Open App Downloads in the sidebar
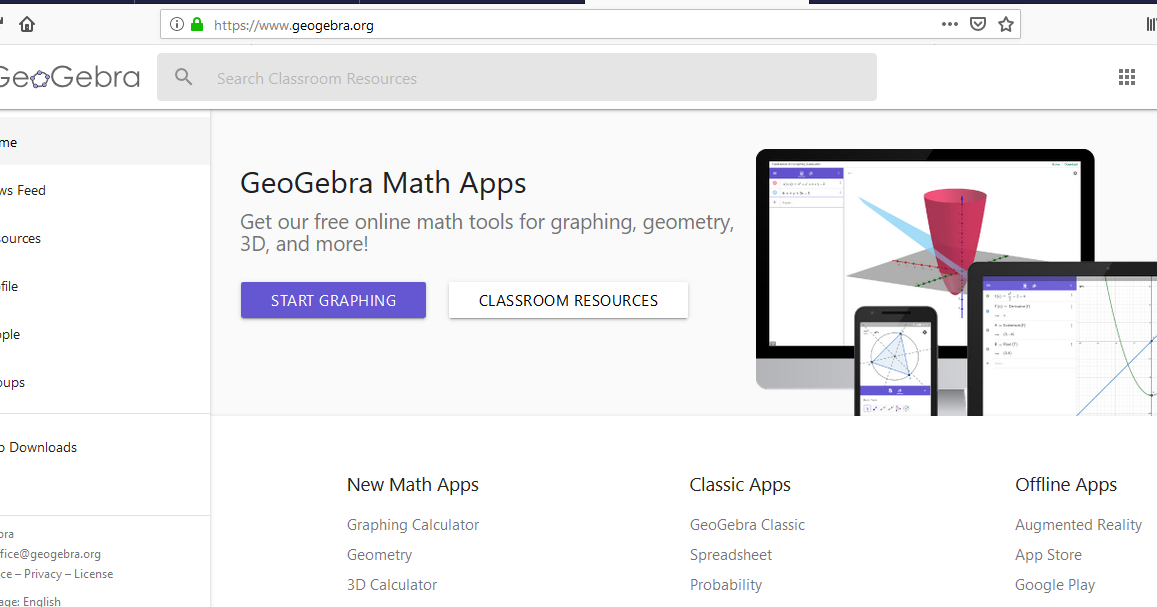1157x607 pixels. point(38,447)
